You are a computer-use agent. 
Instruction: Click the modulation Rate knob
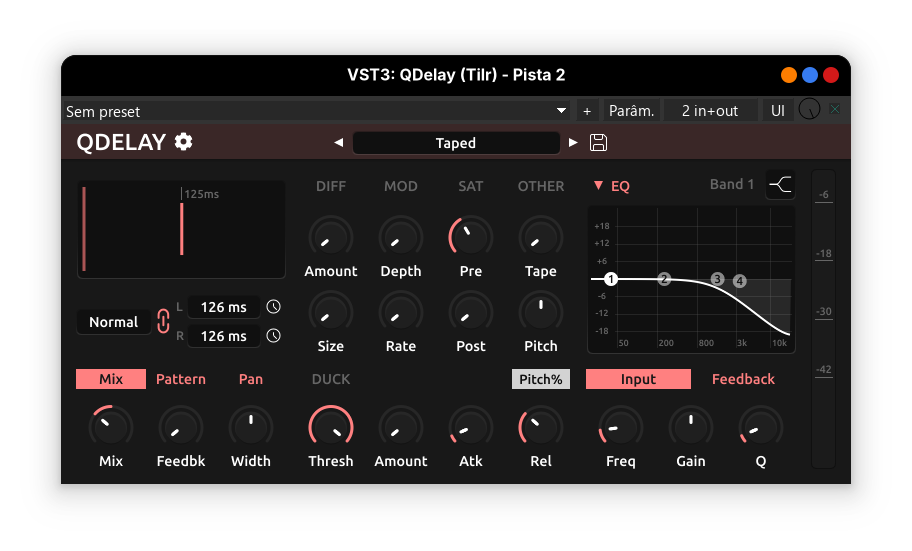(401, 313)
